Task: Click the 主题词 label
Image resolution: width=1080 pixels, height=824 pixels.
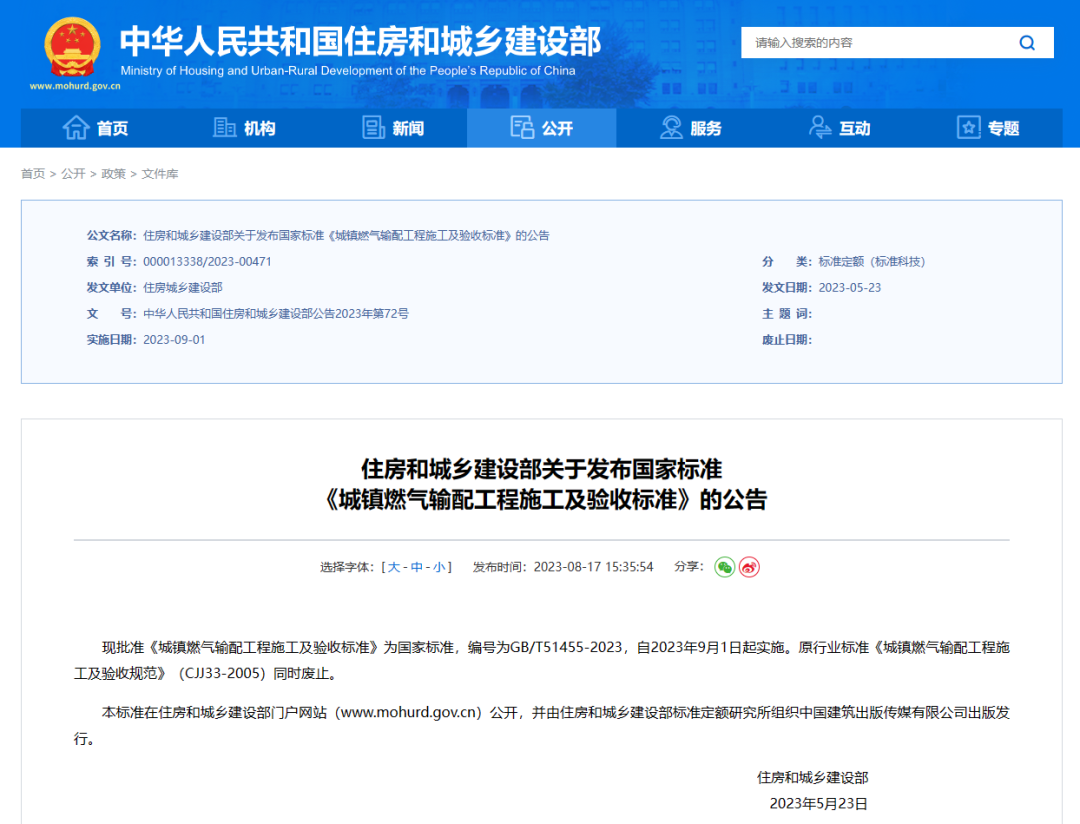Action: tap(787, 313)
